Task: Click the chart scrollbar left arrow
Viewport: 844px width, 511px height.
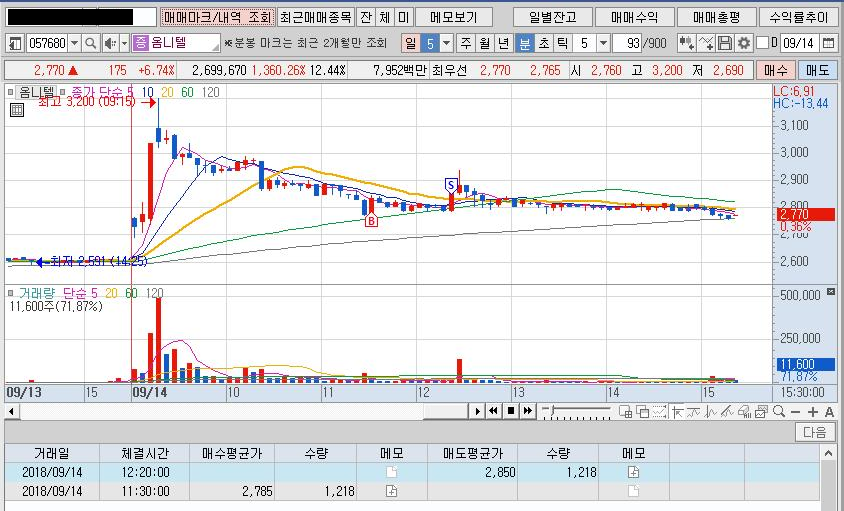Action: pos(11,412)
